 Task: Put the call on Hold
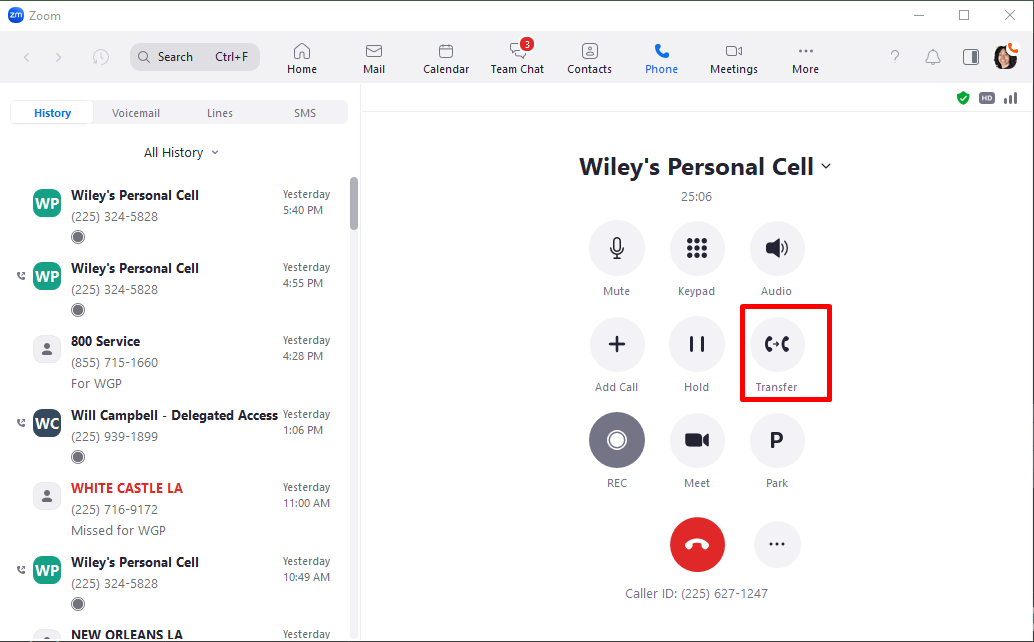(x=697, y=344)
